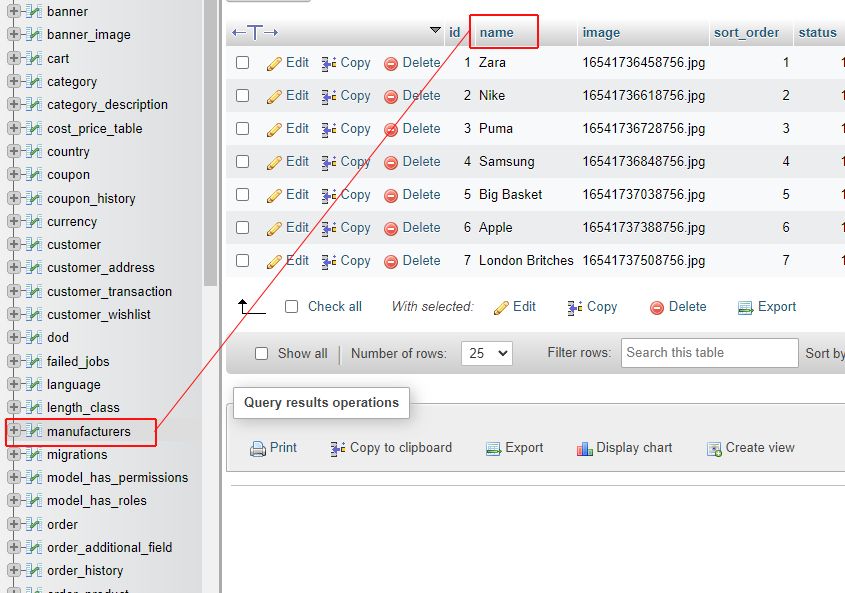Open the dod table
Screen dimensions: 845x593
point(58,337)
